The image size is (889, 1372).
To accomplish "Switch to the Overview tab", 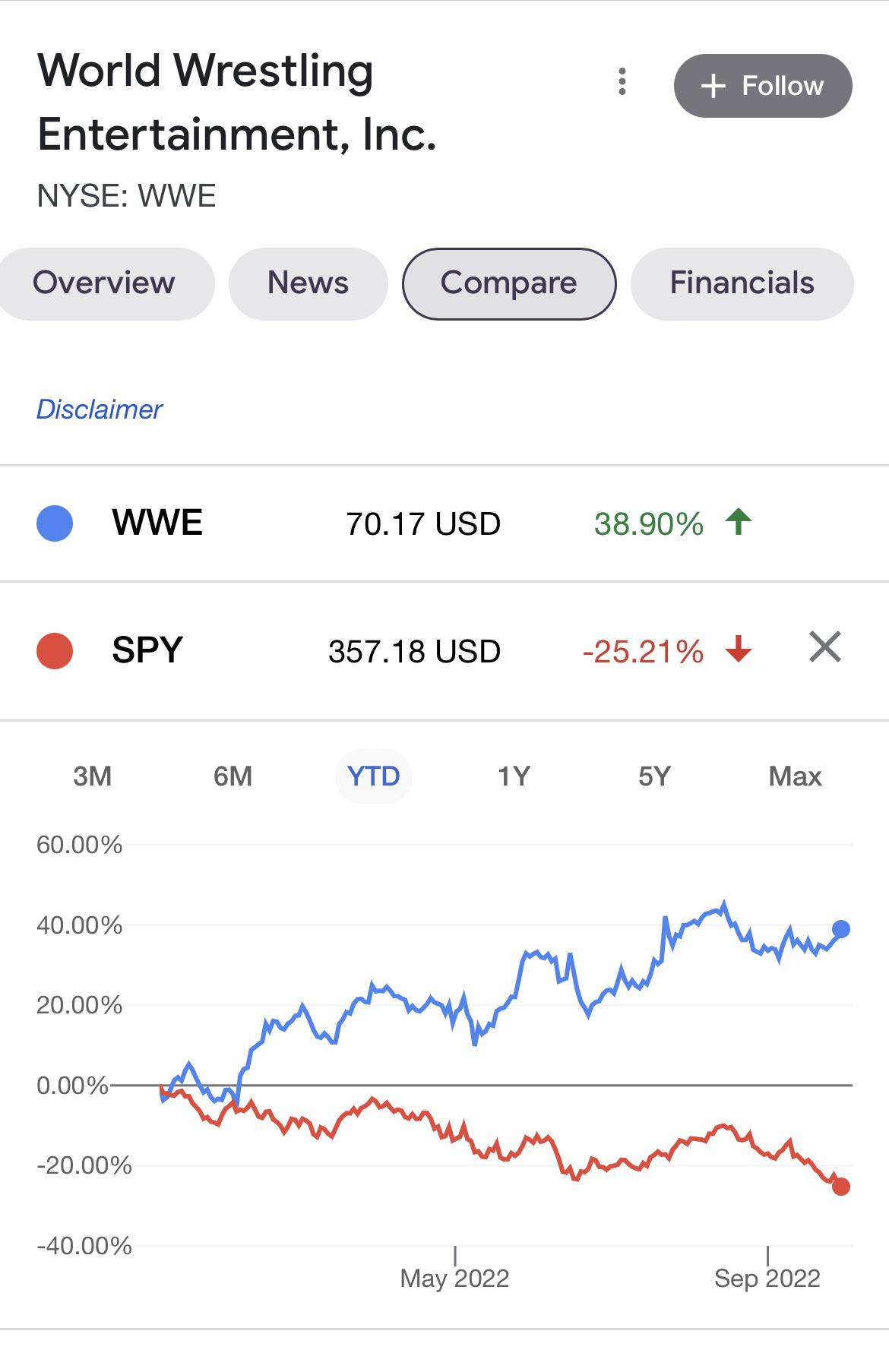I will (x=104, y=283).
